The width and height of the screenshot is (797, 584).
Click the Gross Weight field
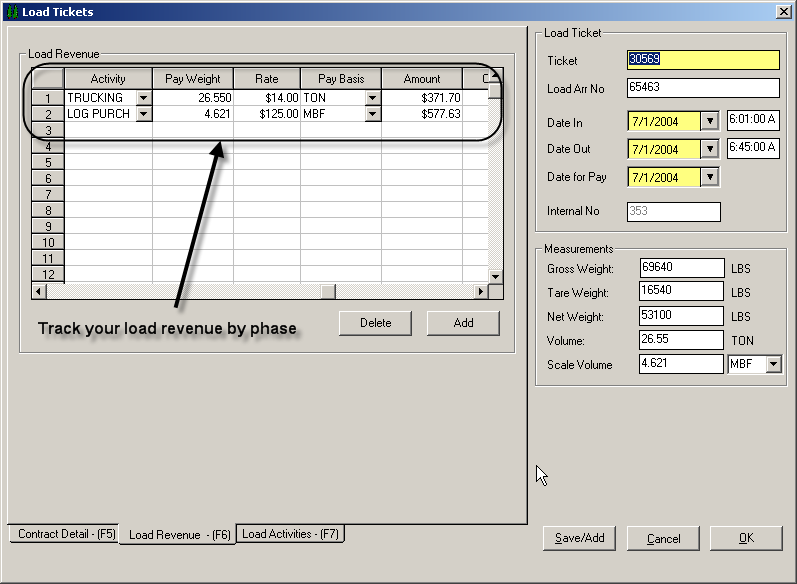coord(681,267)
